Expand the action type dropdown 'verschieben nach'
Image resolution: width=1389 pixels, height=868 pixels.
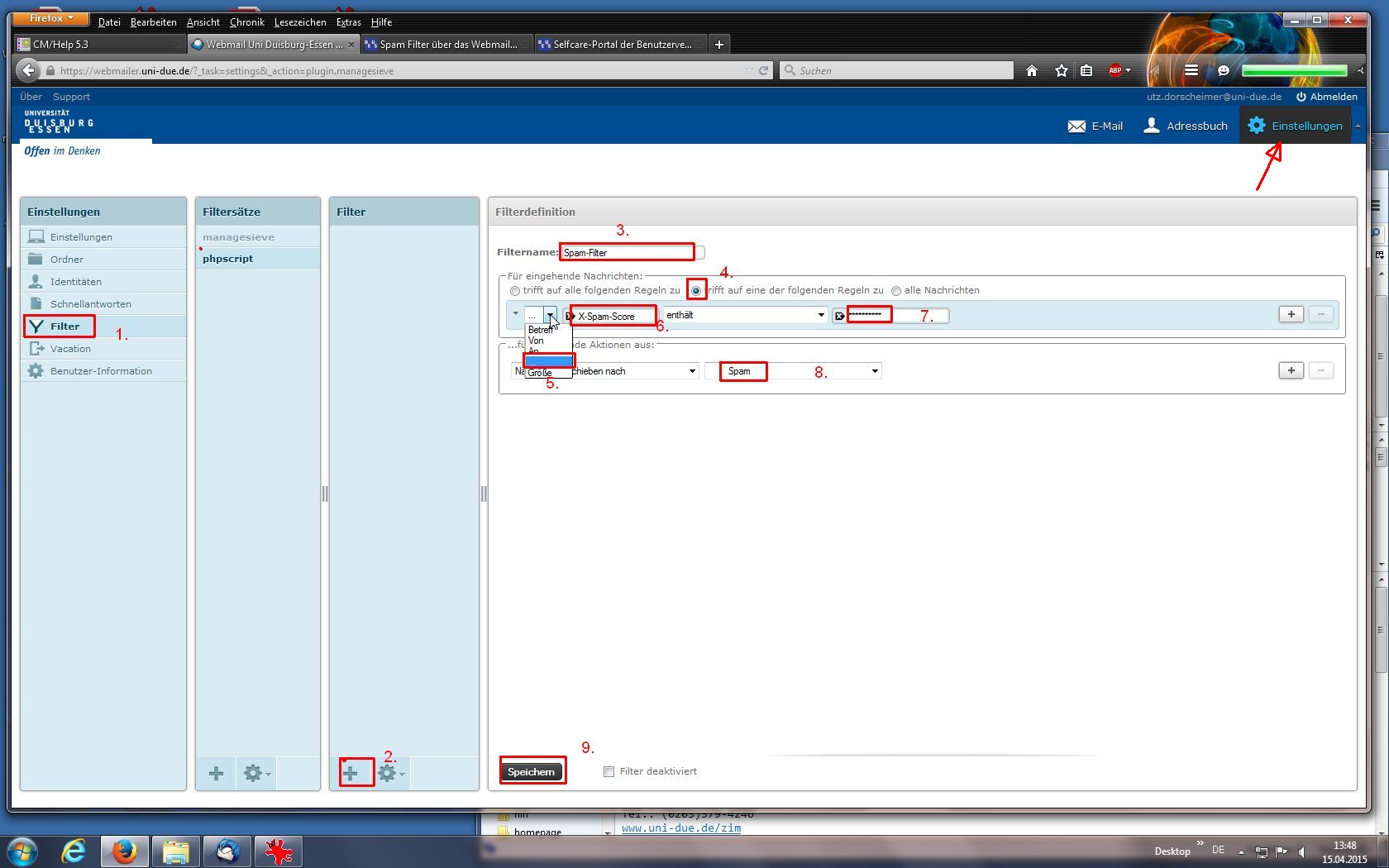[x=691, y=371]
